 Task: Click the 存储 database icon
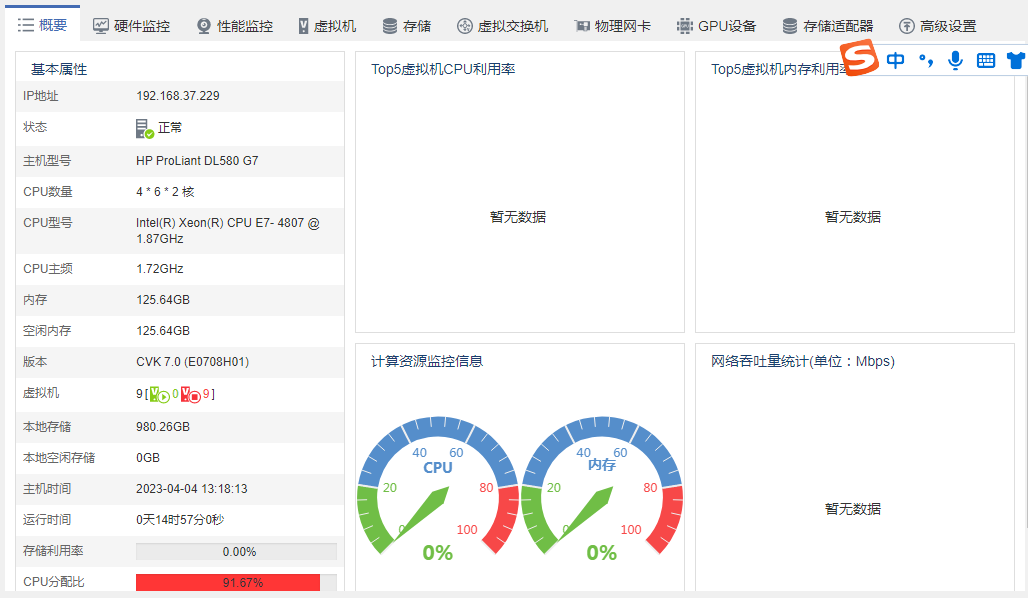coord(389,26)
